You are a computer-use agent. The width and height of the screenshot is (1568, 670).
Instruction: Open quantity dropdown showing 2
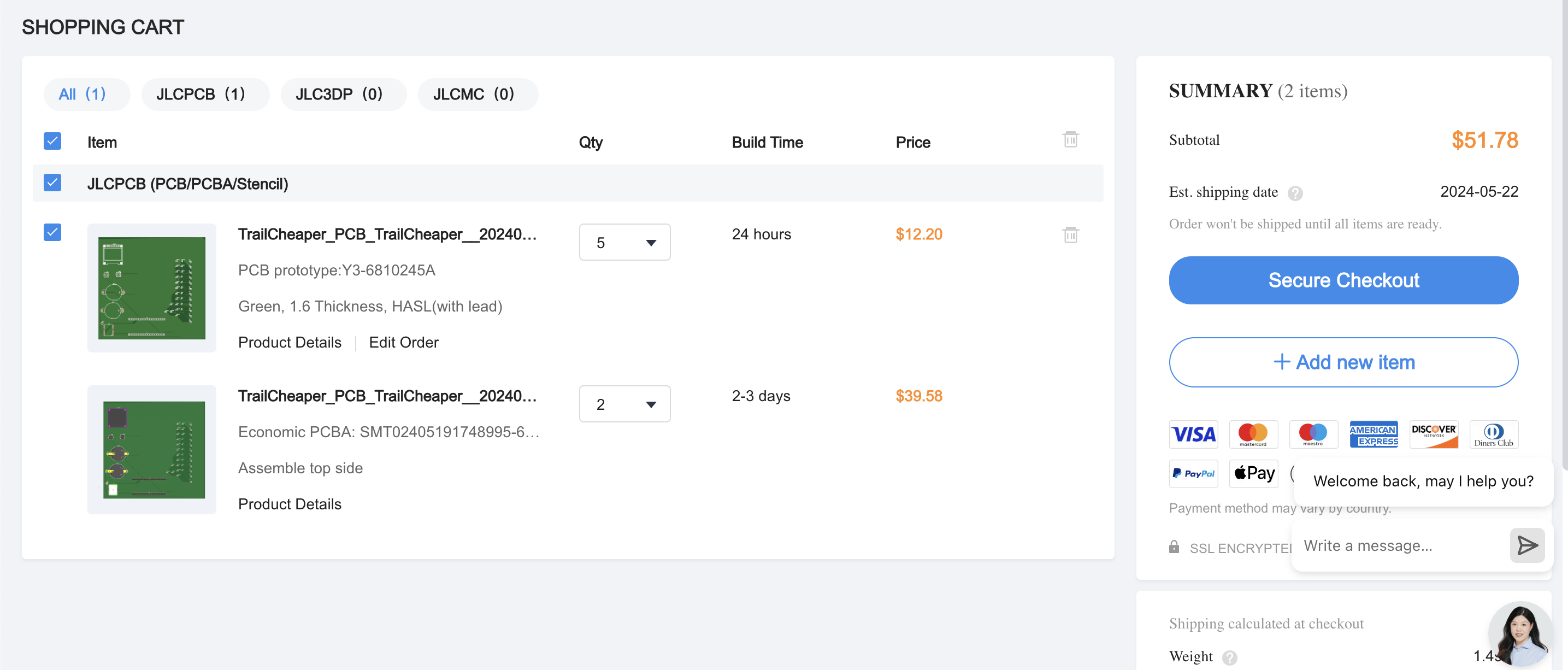624,404
